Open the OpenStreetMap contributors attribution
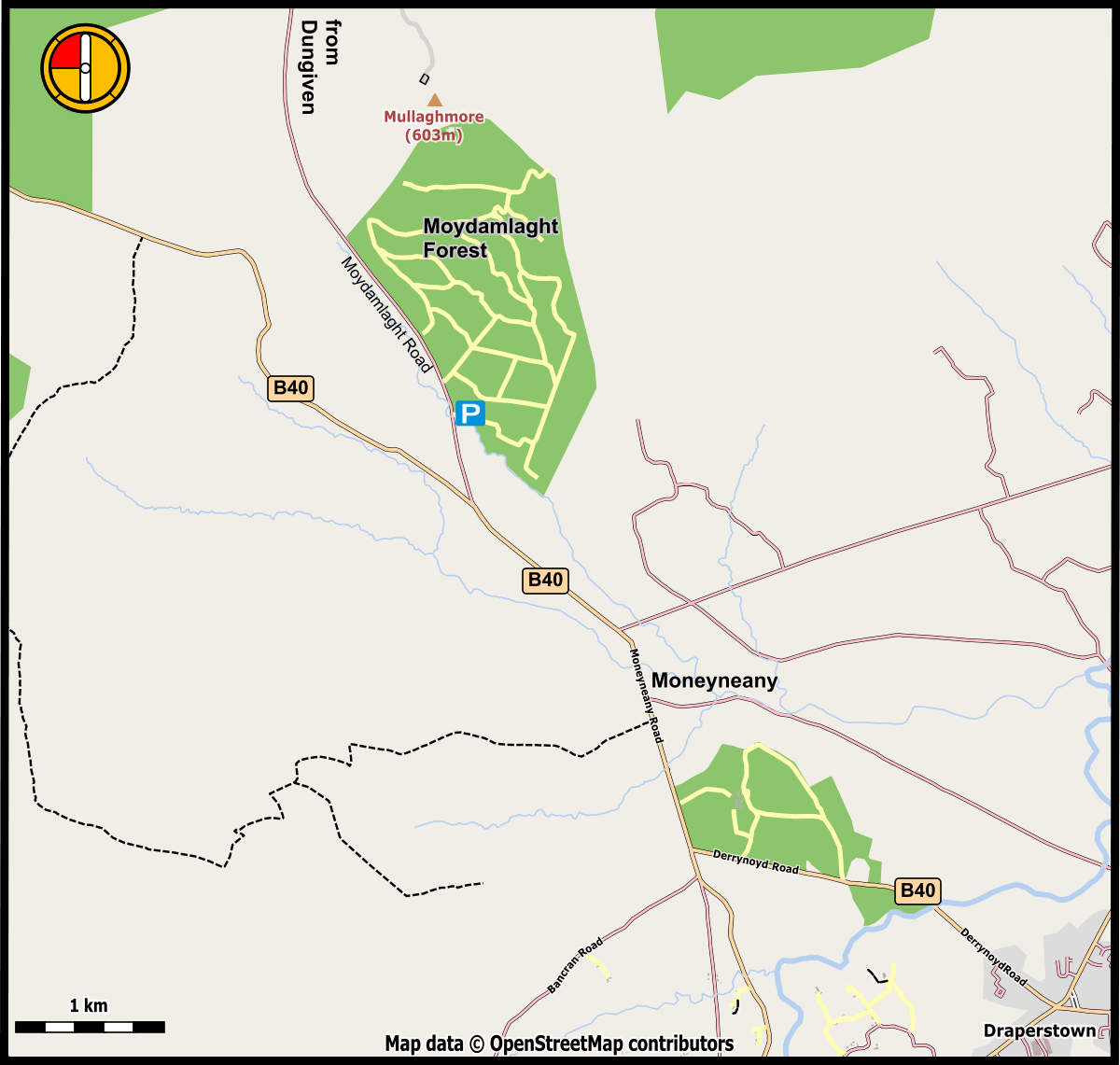The height and width of the screenshot is (1065, 1120). pyautogui.click(x=559, y=1044)
